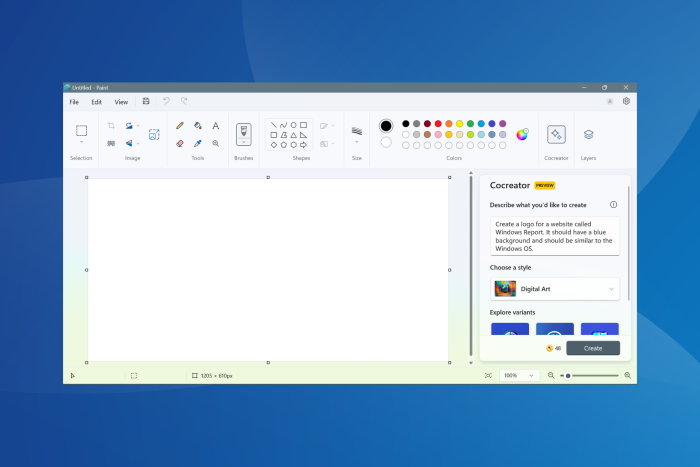Select the third logo variant thumbnail

click(600, 329)
